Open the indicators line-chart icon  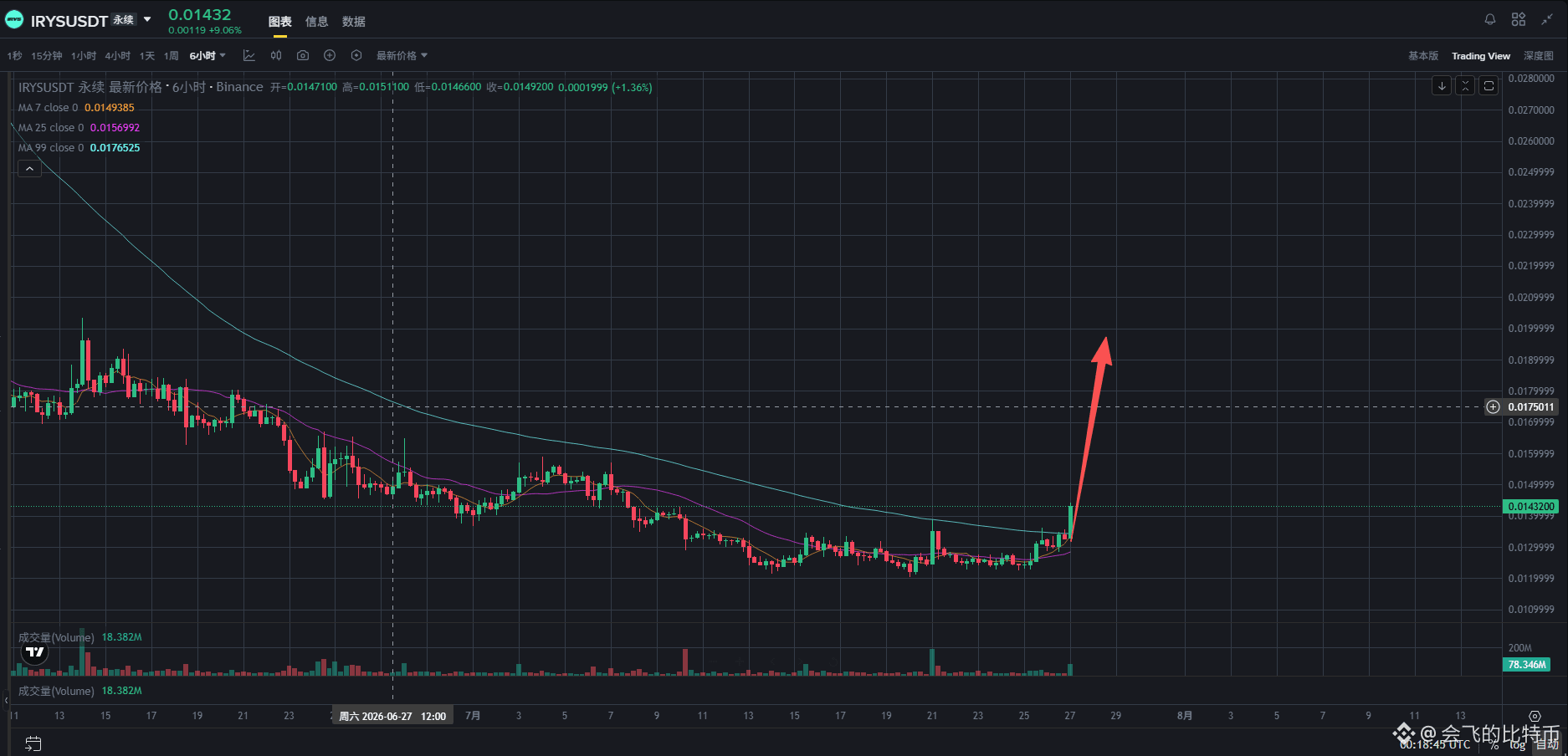click(249, 55)
